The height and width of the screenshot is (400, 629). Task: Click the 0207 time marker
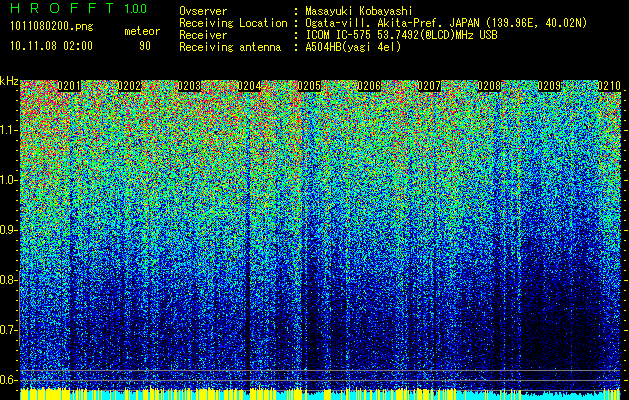[429, 86]
